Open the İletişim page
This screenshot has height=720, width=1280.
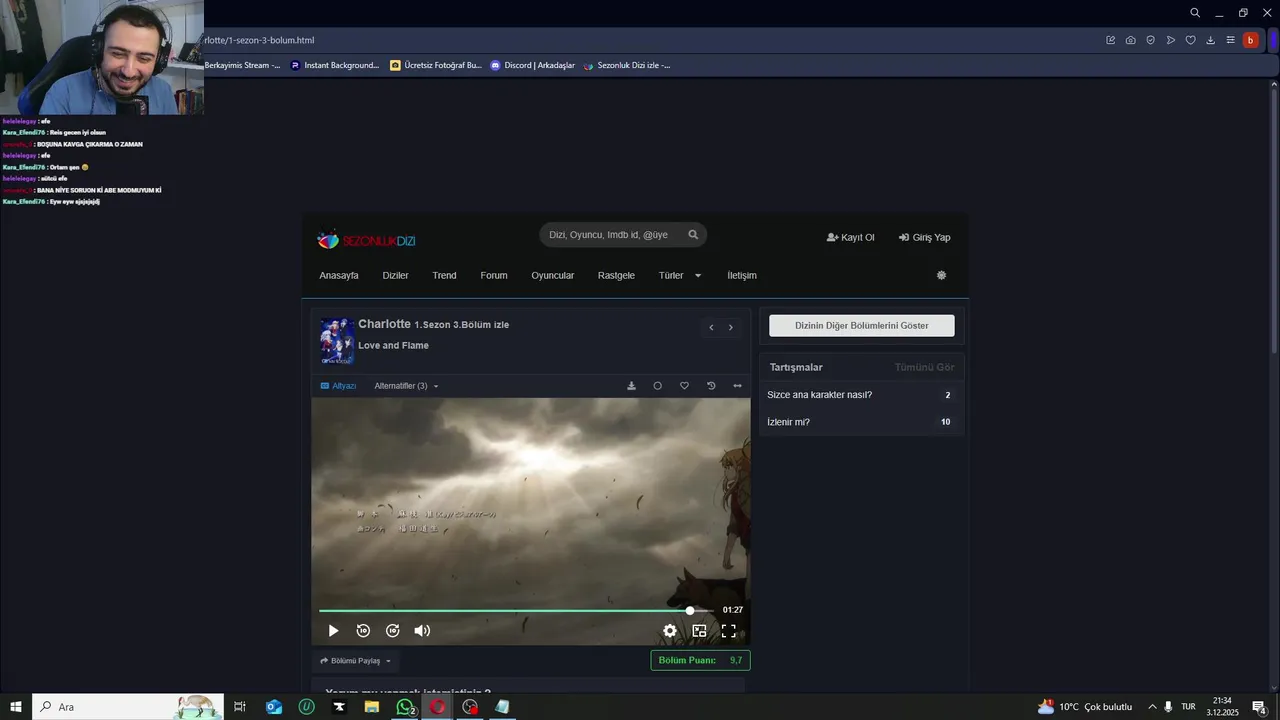(x=742, y=275)
